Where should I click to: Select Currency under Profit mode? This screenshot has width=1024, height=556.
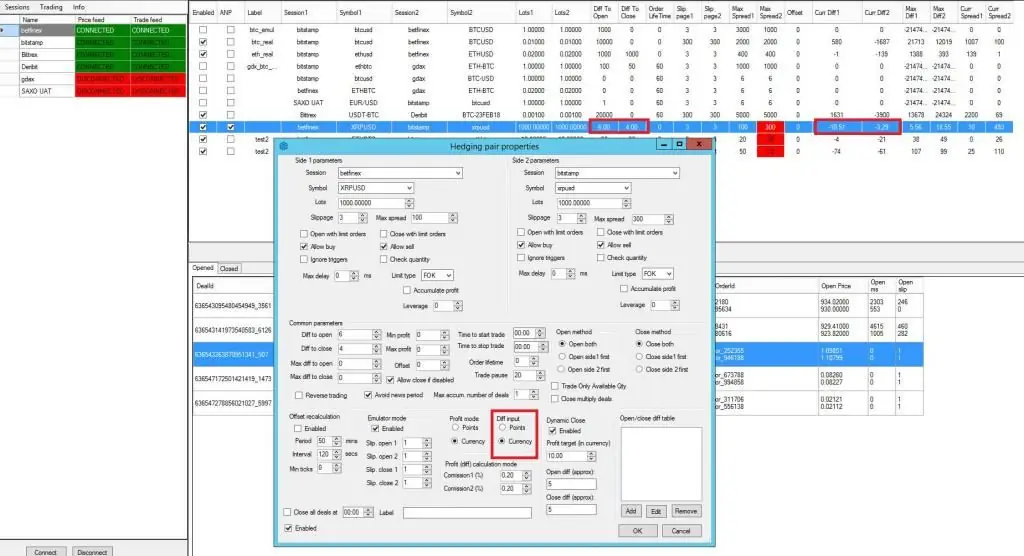click(x=455, y=442)
